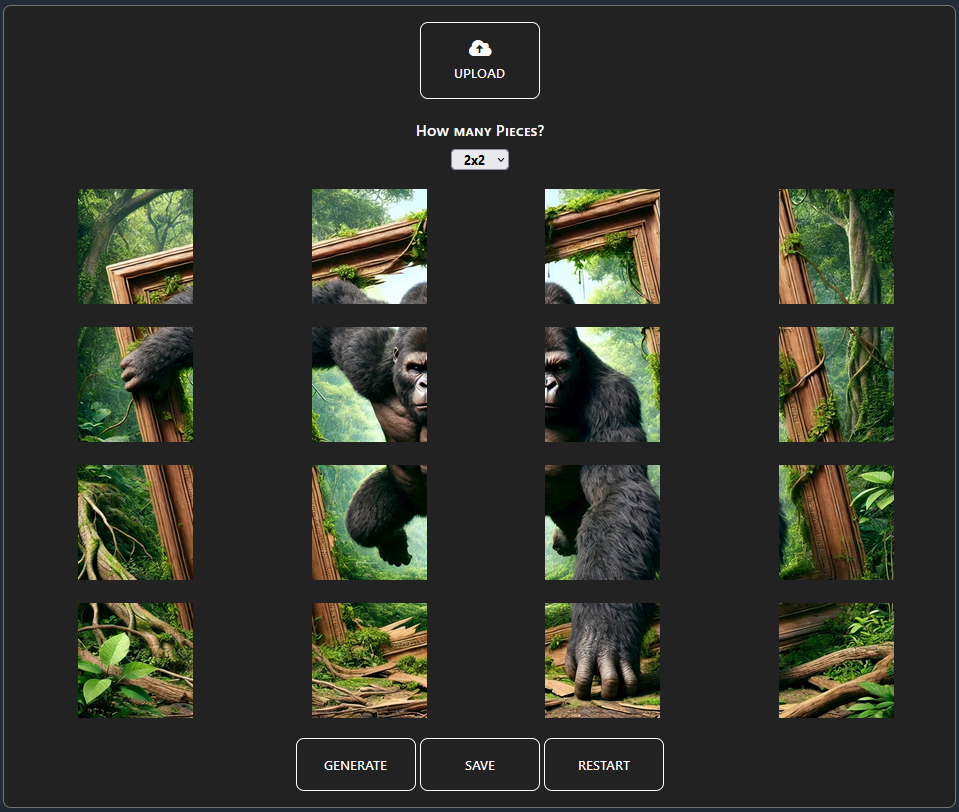959x812 pixels.
Task: Click the gorilla foot puzzle tile
Action: 602,660
